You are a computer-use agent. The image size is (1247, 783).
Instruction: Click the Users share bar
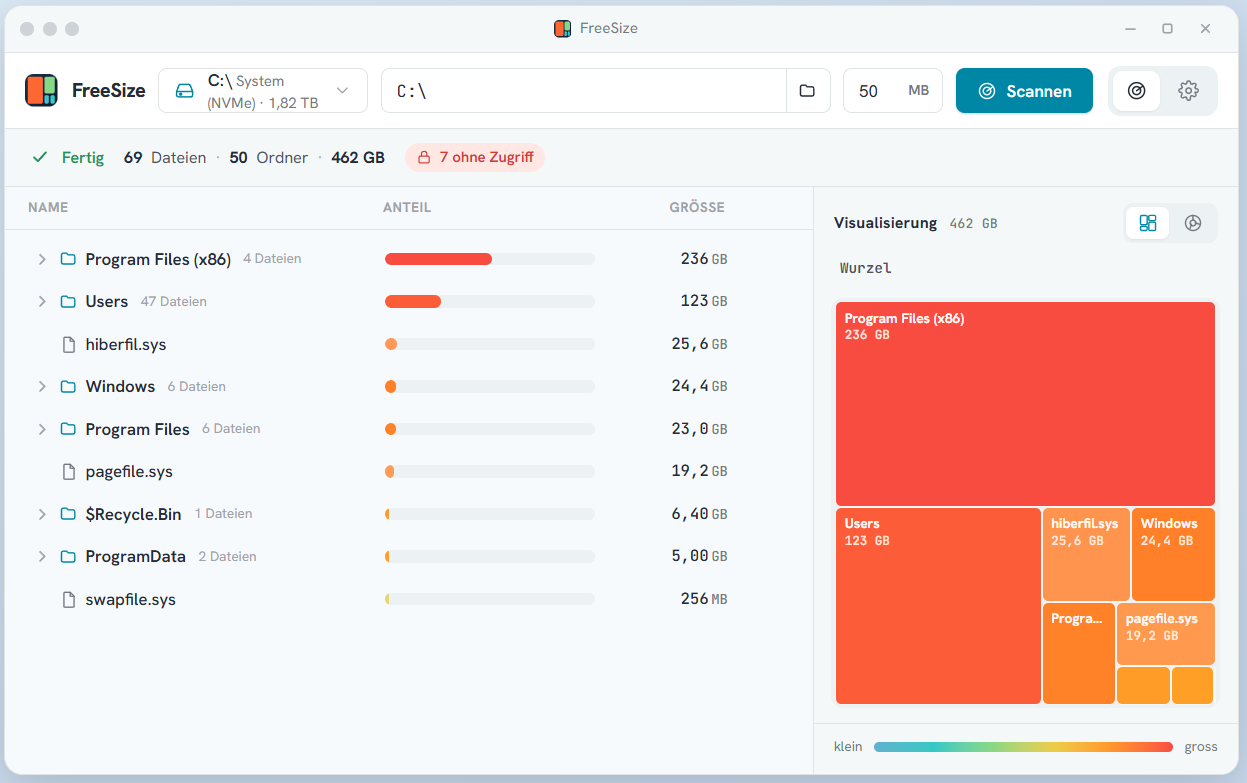[490, 301]
